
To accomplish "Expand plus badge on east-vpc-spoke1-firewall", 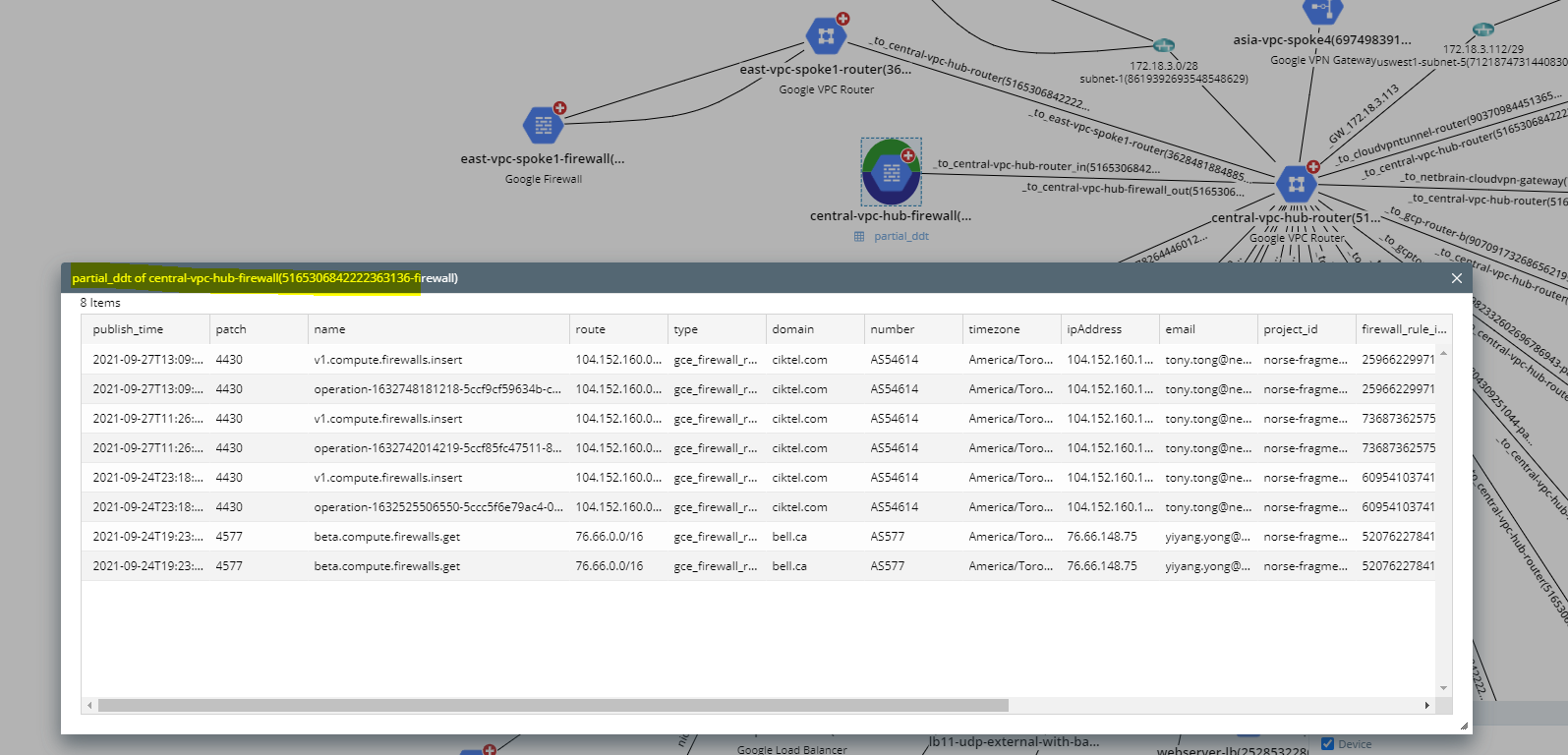I will tap(559, 108).
